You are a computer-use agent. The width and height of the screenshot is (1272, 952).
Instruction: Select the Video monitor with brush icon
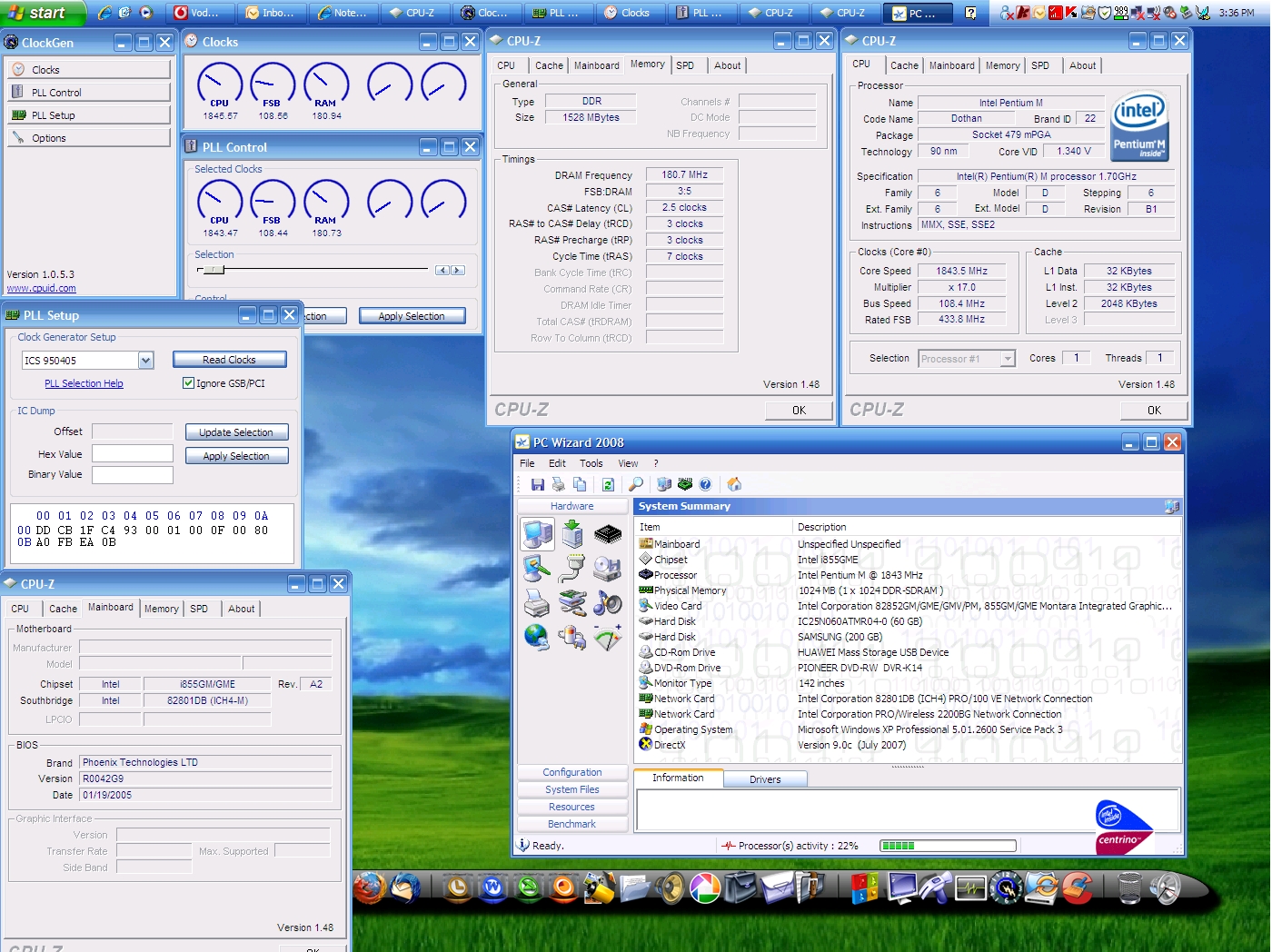coord(537,569)
